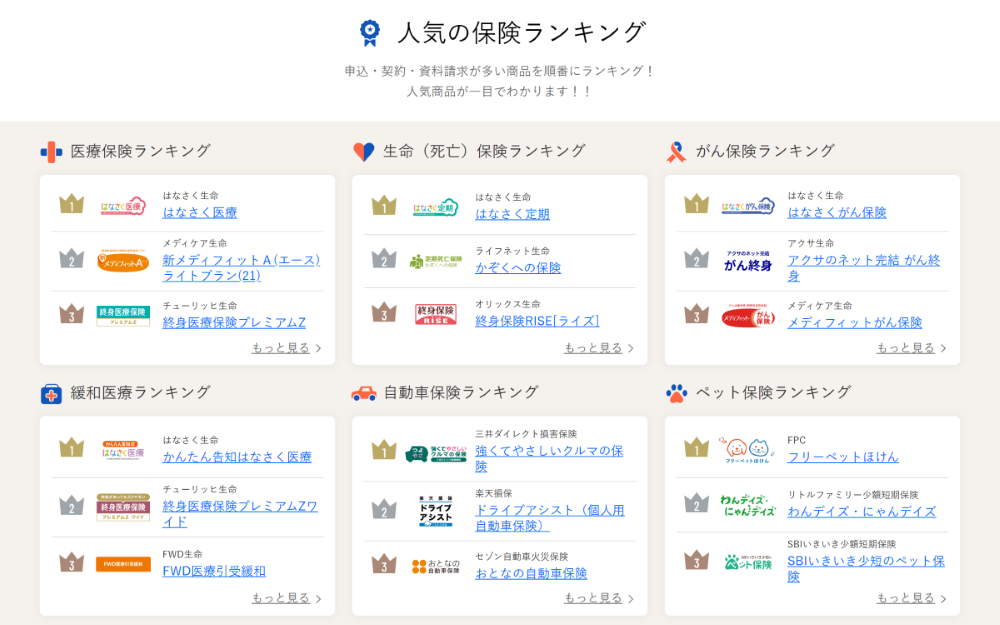Click the FWD医療引受緩和 product logo
1000x625 pixels.
pos(123,564)
